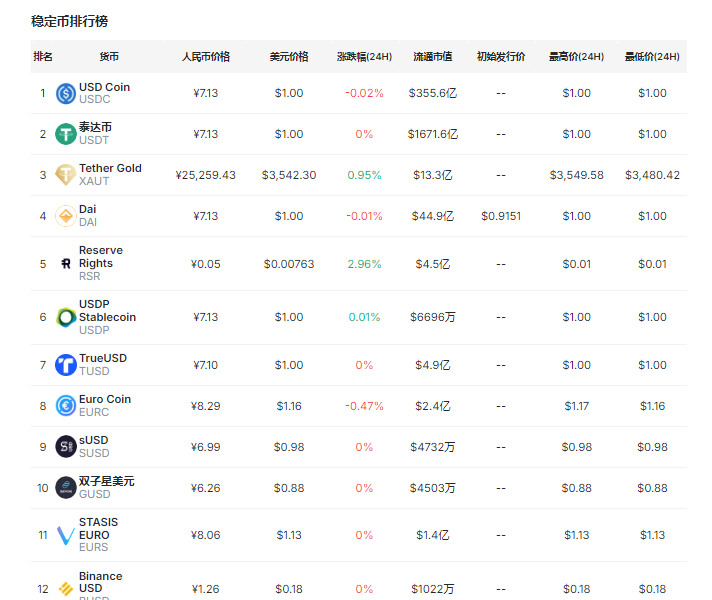Sort by 最高价(24H) column header
The width and height of the screenshot is (712, 600).
576,57
